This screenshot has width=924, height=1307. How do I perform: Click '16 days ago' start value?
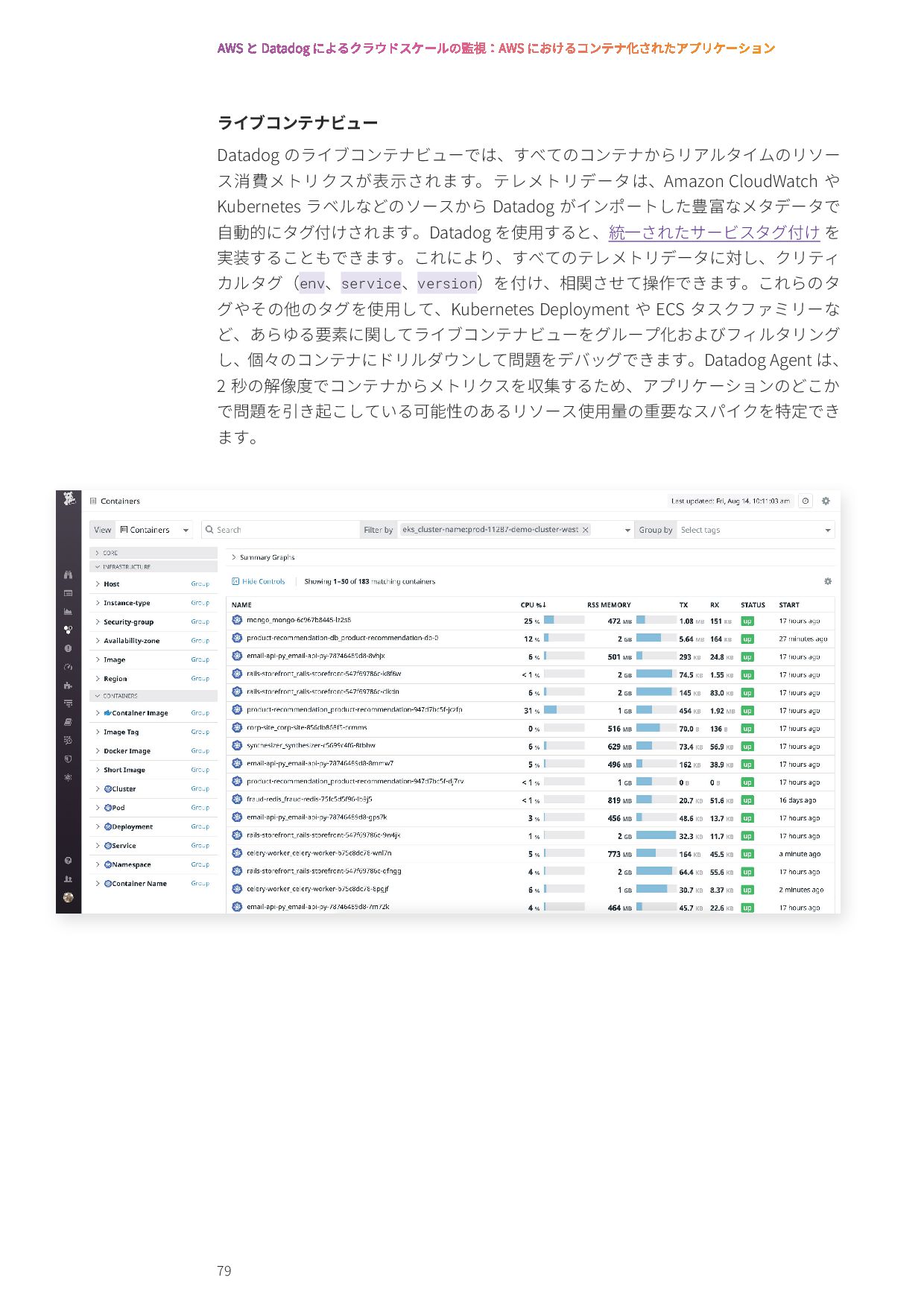coord(797,800)
